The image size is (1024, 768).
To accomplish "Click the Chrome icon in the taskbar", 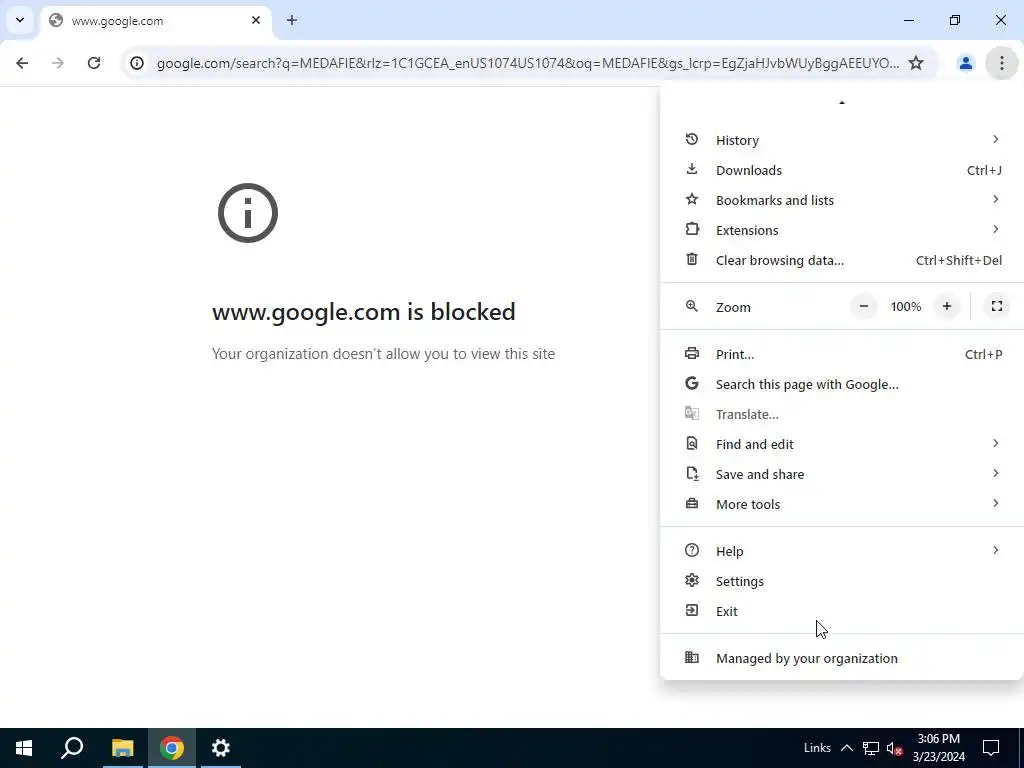I will click(172, 748).
